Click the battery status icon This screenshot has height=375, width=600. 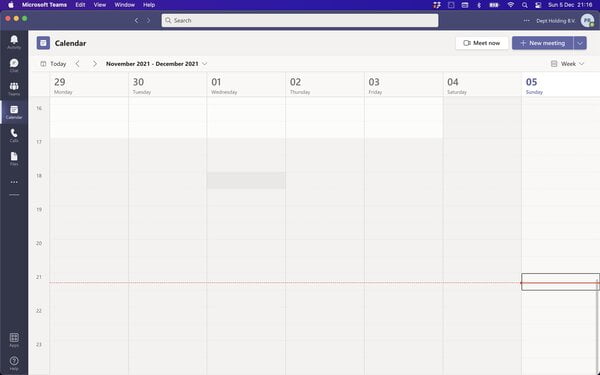[x=494, y=5]
